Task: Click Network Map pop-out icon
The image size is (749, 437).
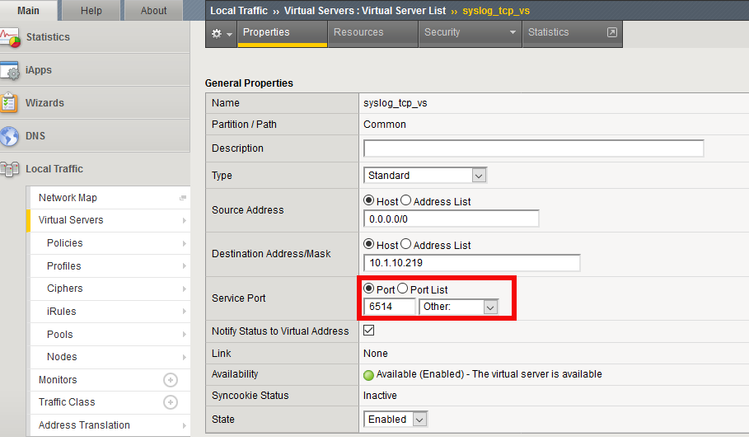Action: point(182,198)
